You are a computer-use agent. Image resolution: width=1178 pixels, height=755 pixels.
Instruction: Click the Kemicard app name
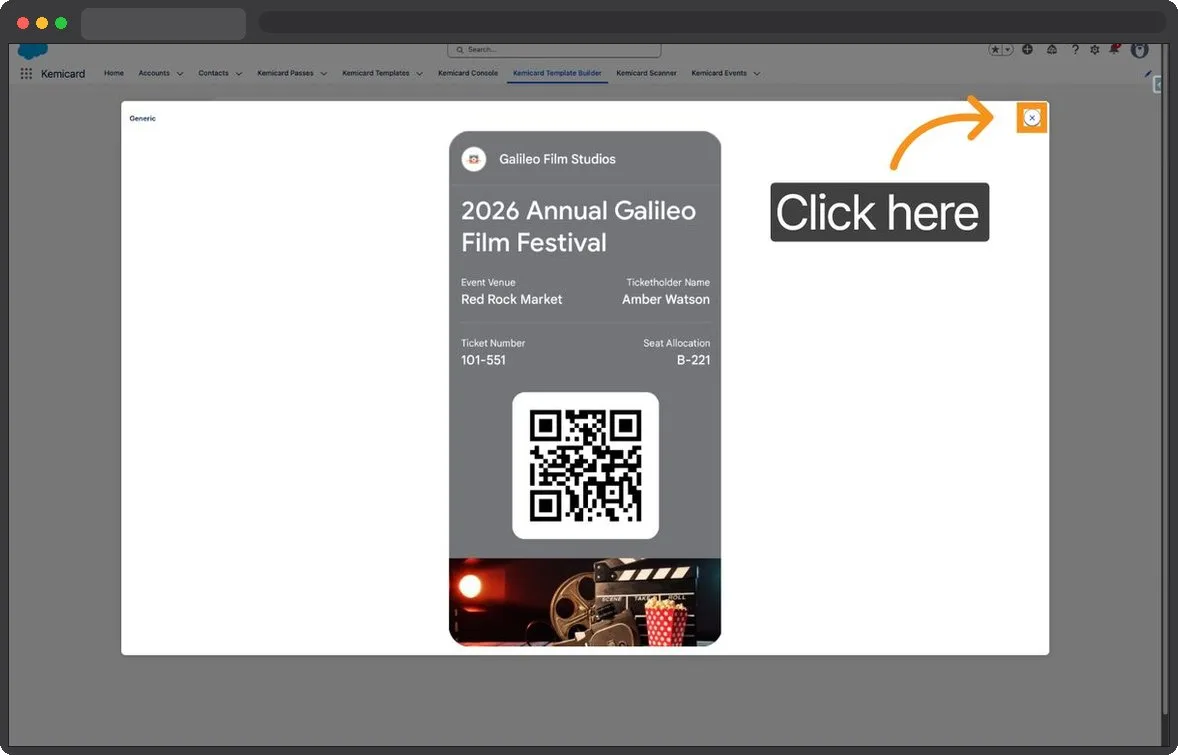tap(63, 74)
